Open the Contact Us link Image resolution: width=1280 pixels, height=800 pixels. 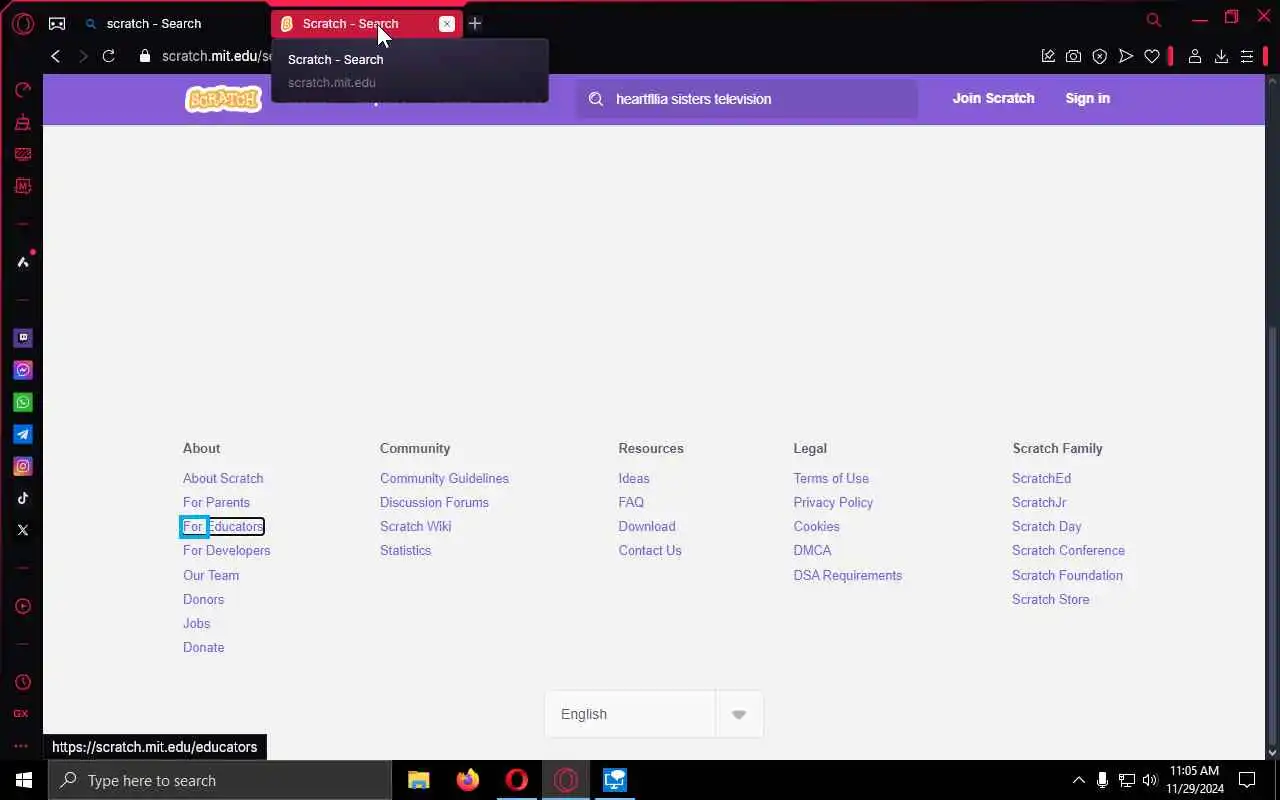tap(650, 550)
